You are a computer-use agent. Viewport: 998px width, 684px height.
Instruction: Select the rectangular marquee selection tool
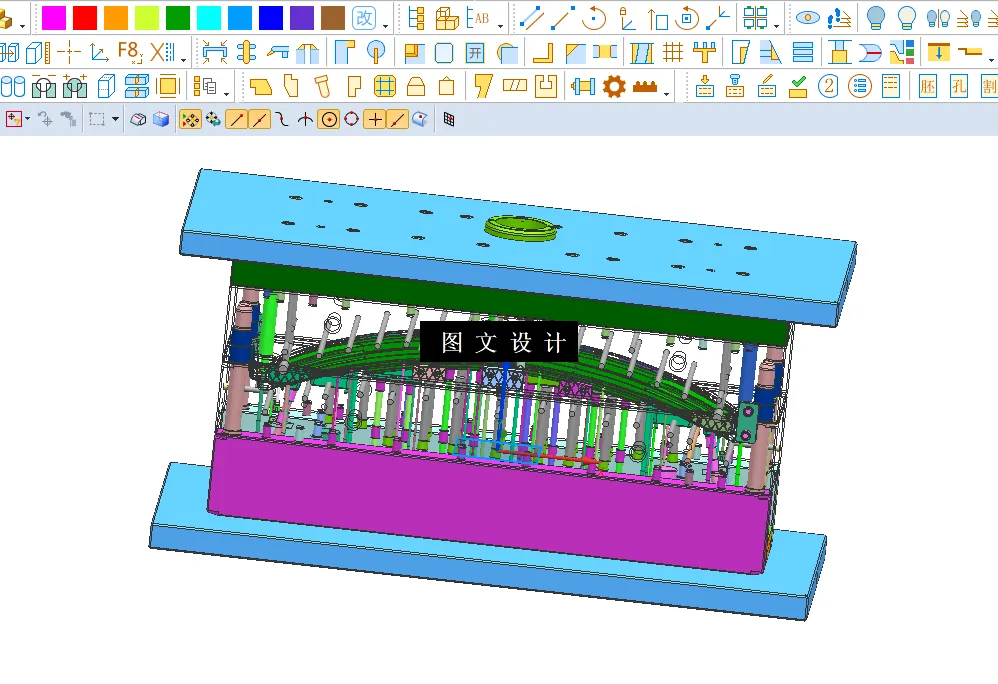point(97,119)
